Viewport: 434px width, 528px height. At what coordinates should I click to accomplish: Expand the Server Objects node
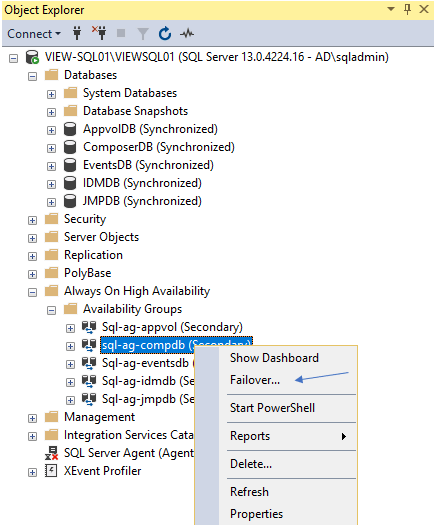pos(32,238)
